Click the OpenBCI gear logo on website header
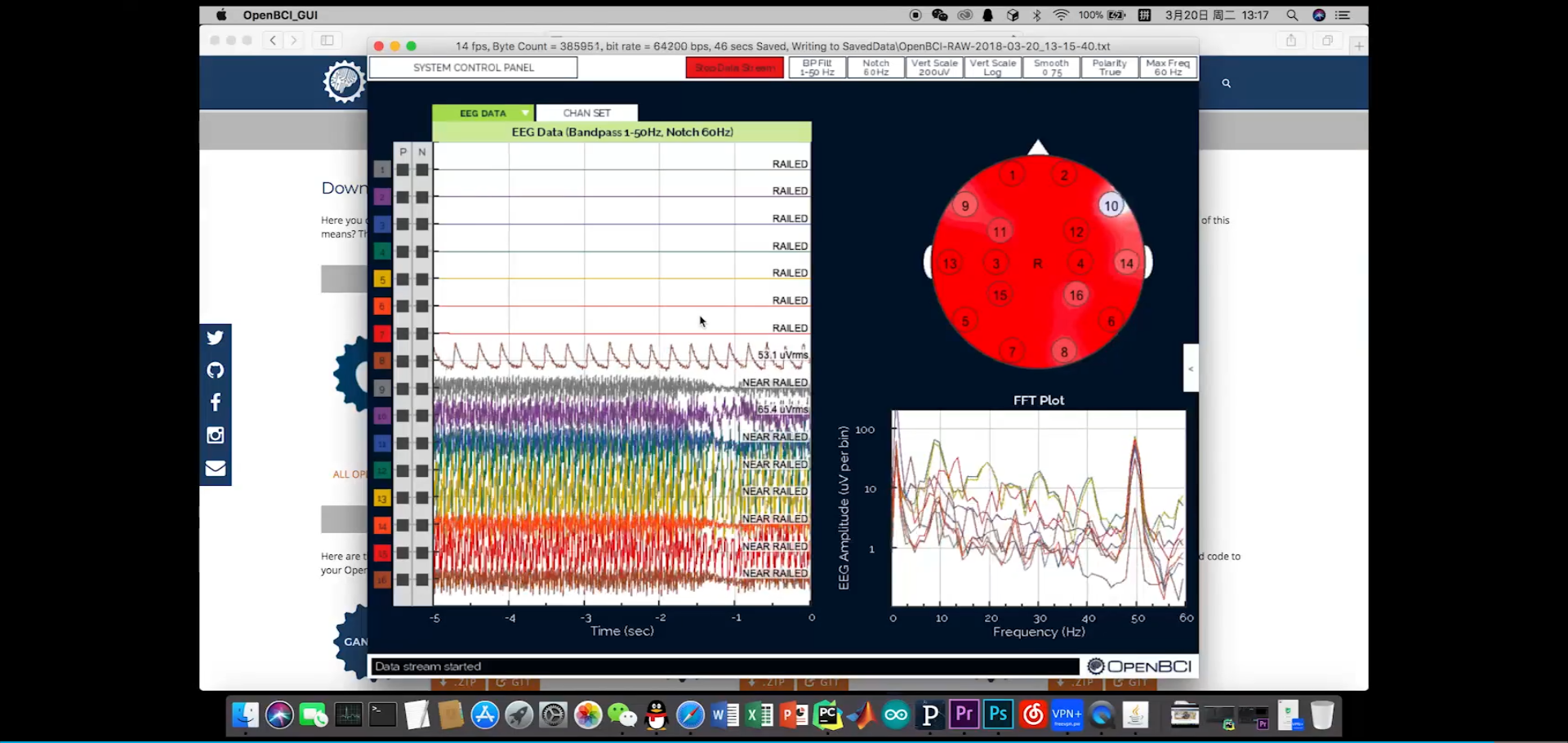The width and height of the screenshot is (1568, 743). 344,82
